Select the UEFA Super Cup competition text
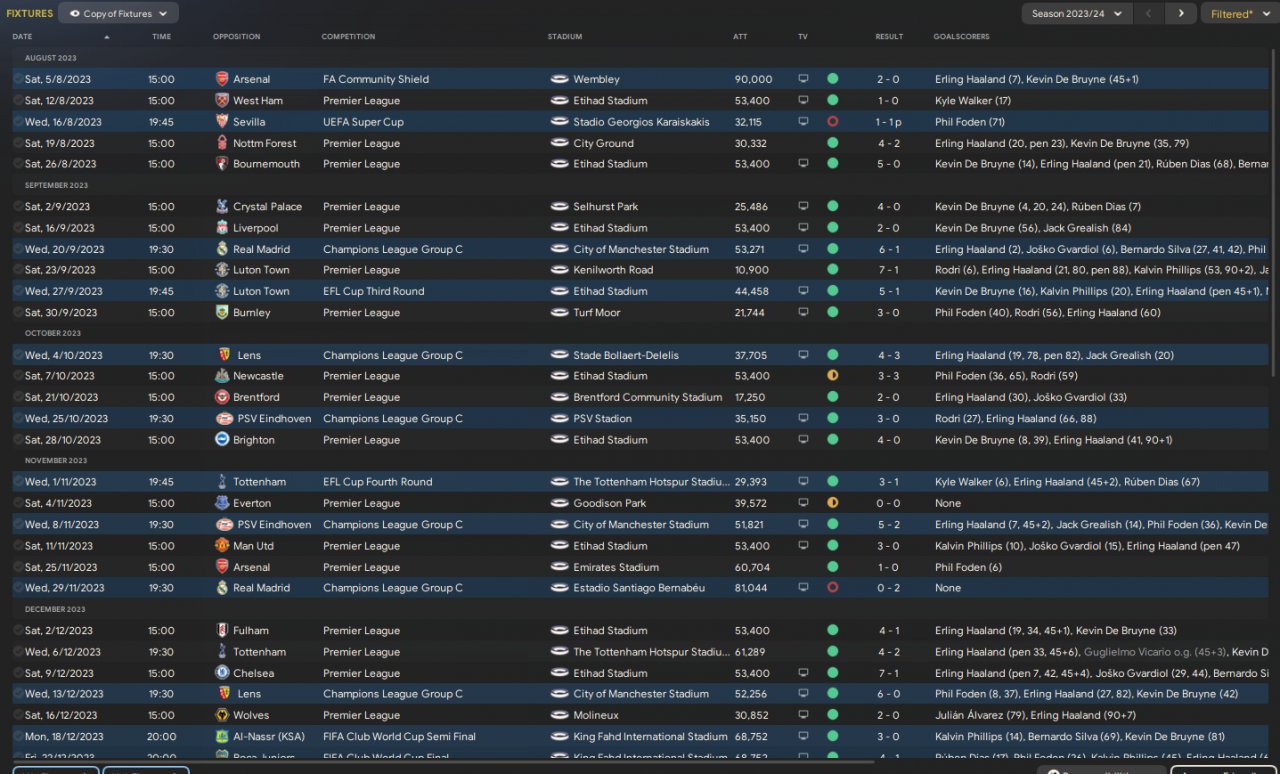The width and height of the screenshot is (1280, 774). point(363,121)
